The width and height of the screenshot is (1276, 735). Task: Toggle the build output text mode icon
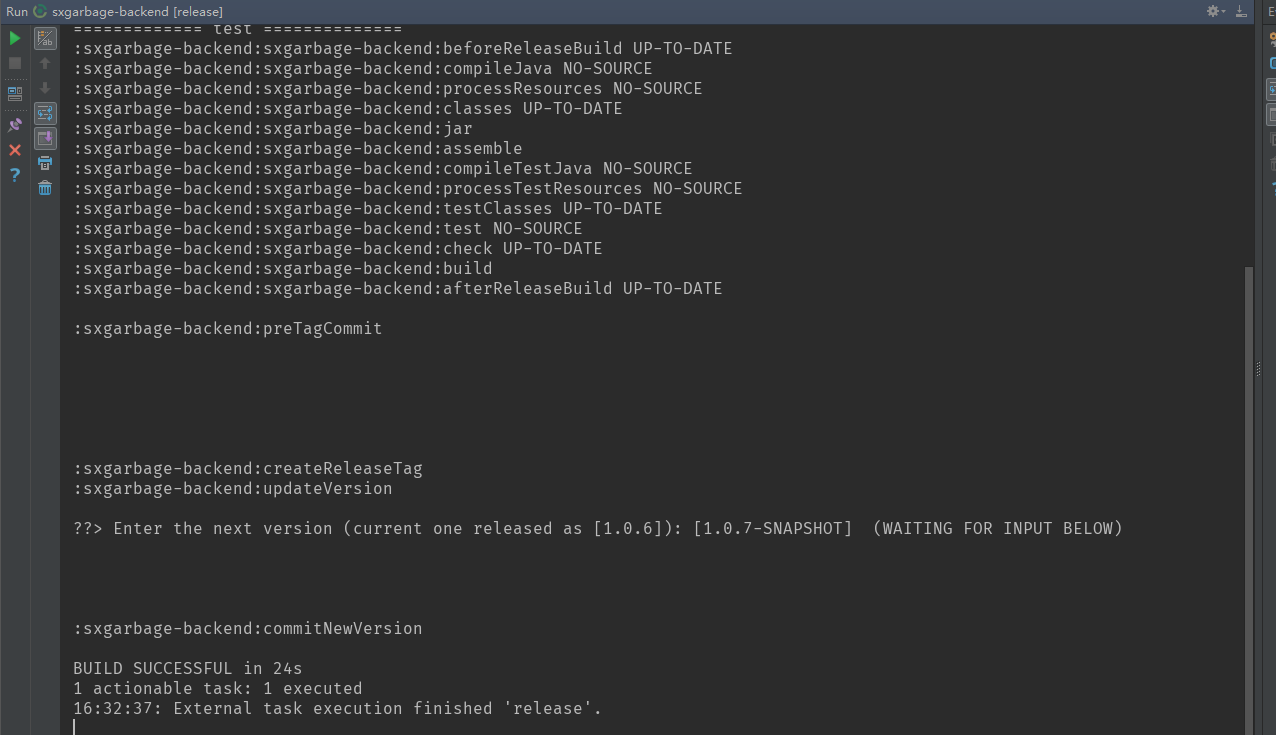[45, 38]
